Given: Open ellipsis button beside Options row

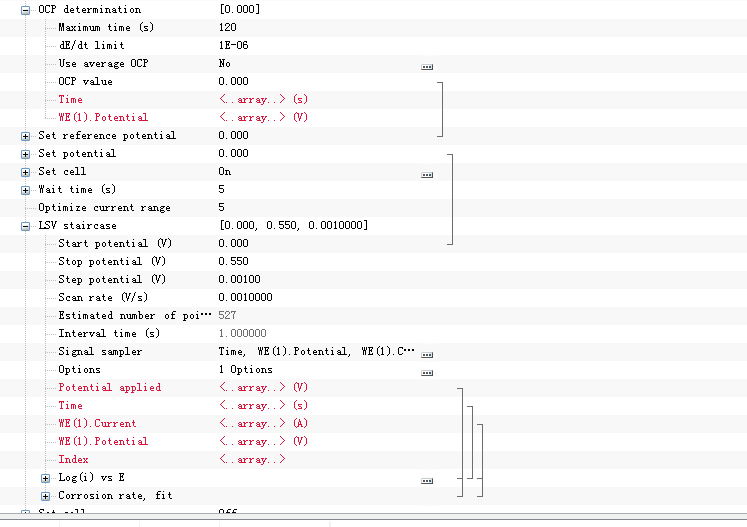Looking at the screenshot, I should 427,373.
